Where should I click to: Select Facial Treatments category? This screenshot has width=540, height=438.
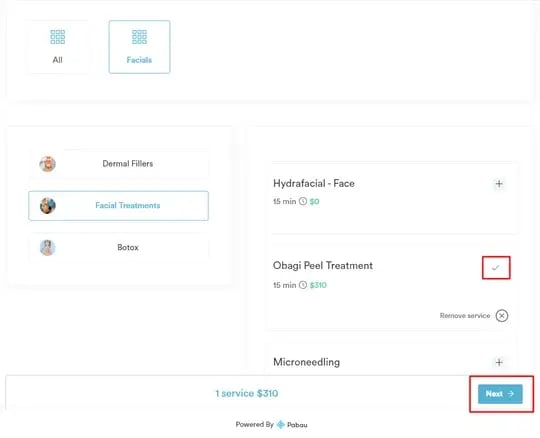[x=118, y=206]
